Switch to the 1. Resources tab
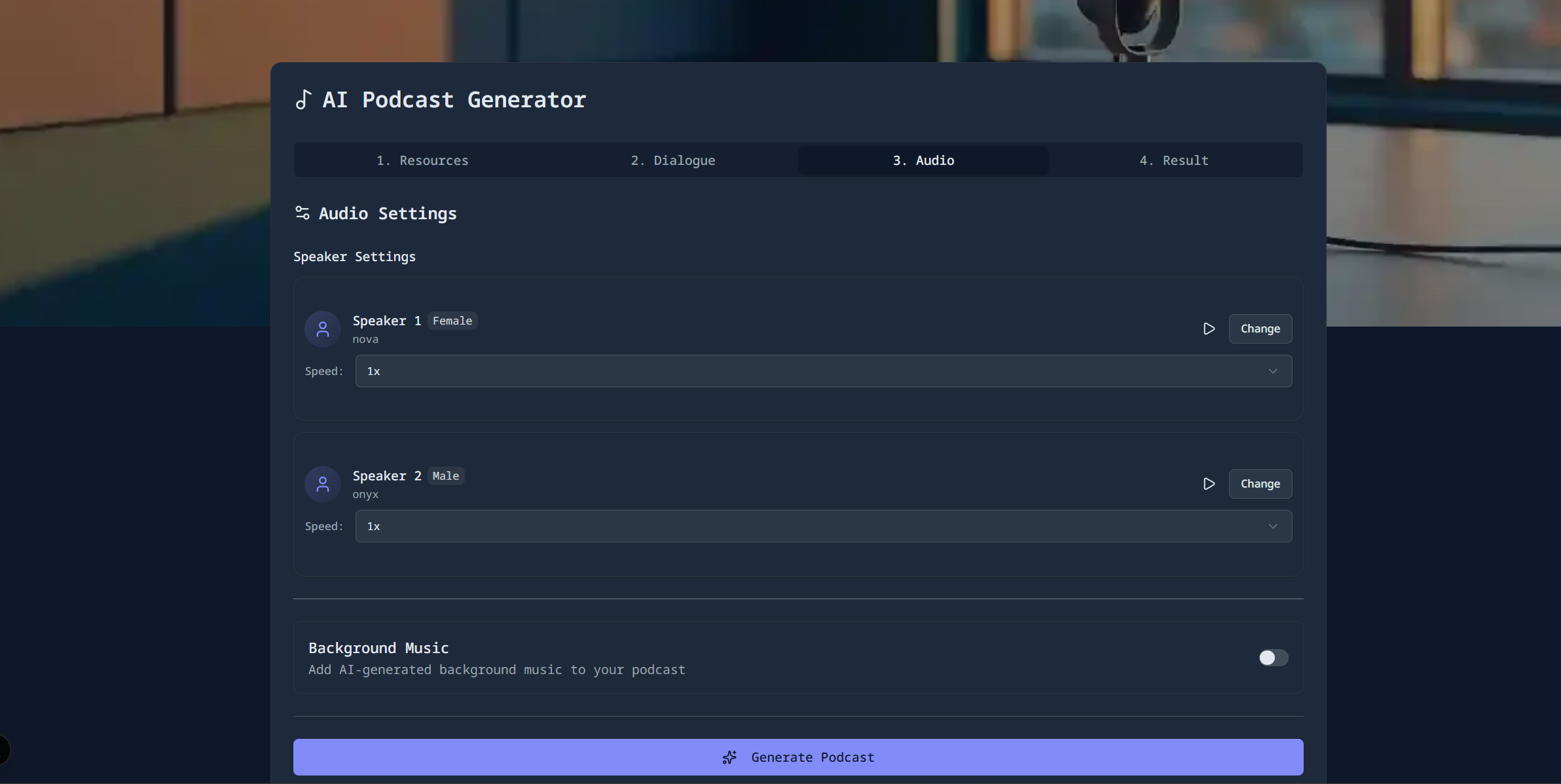 pyautogui.click(x=422, y=160)
